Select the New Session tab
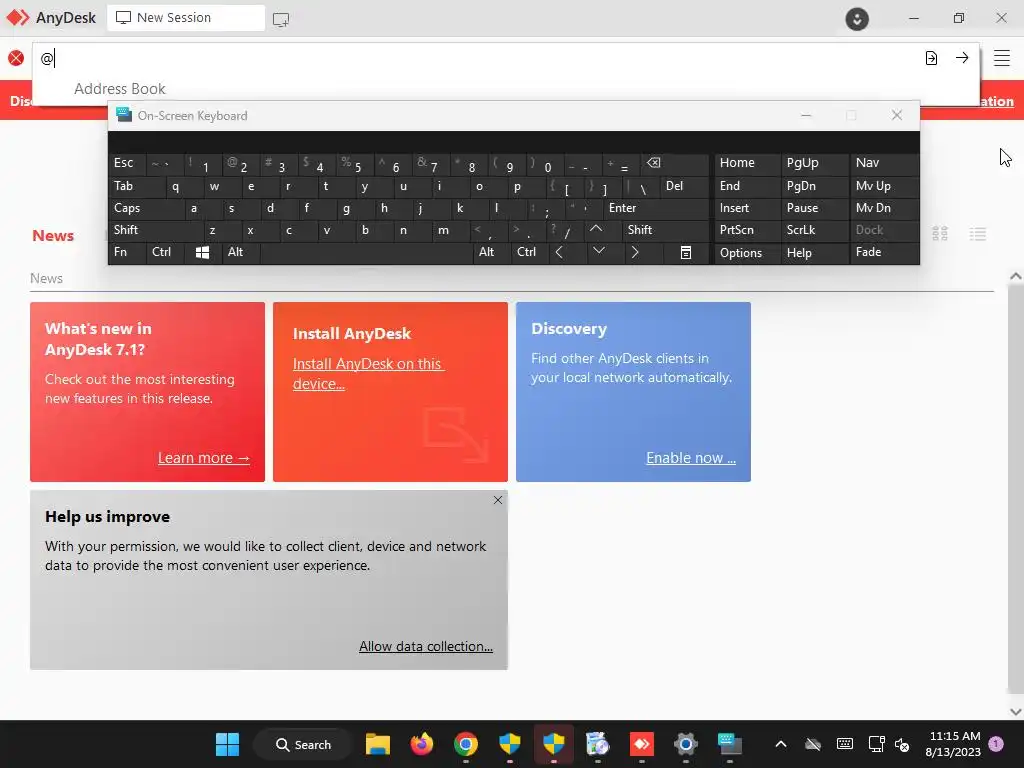The height and width of the screenshot is (768, 1024). point(186,18)
